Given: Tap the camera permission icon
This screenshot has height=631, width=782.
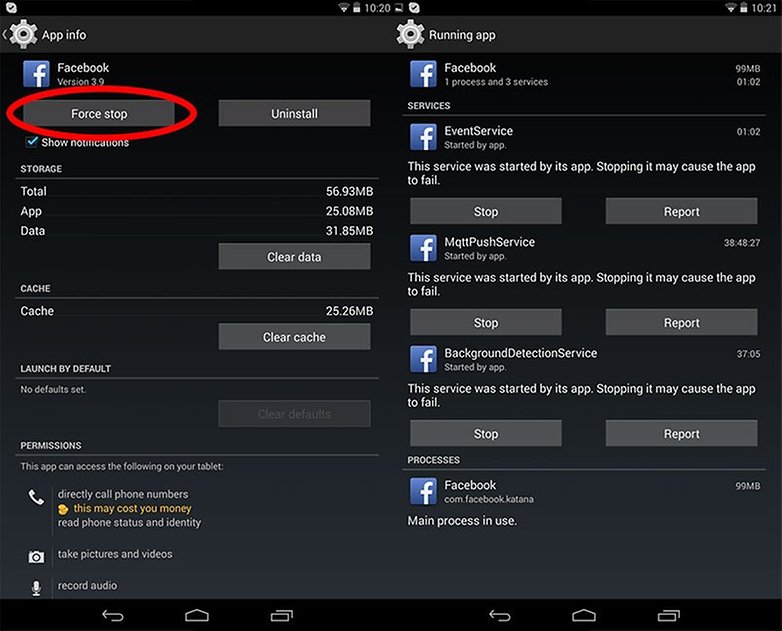Looking at the screenshot, I should (x=36, y=557).
